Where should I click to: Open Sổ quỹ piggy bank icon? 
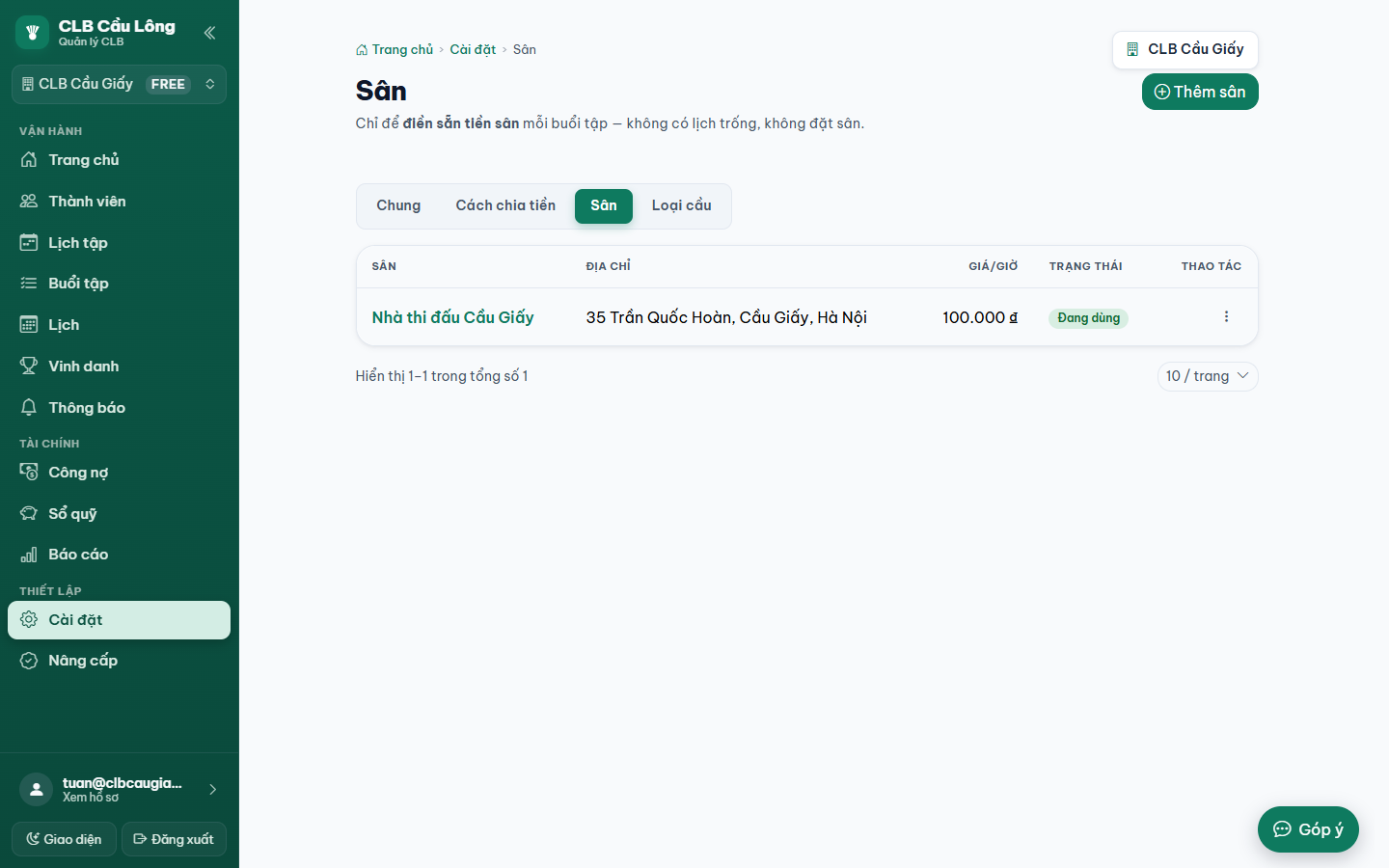[29, 514]
